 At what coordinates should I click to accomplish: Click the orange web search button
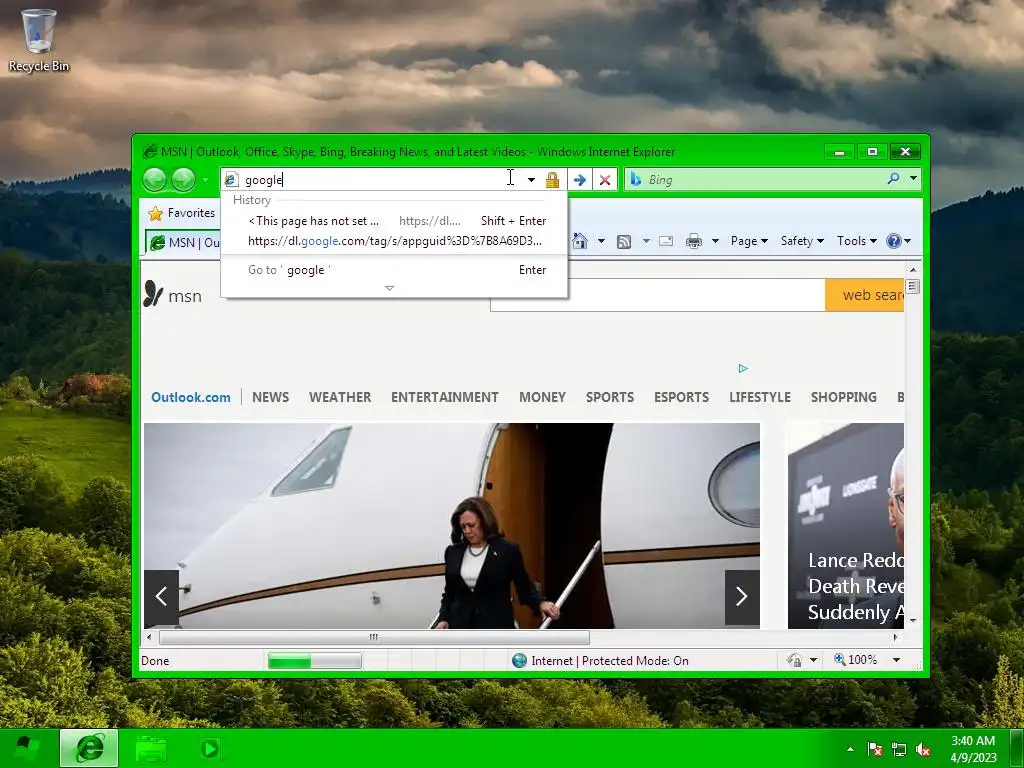tap(865, 295)
